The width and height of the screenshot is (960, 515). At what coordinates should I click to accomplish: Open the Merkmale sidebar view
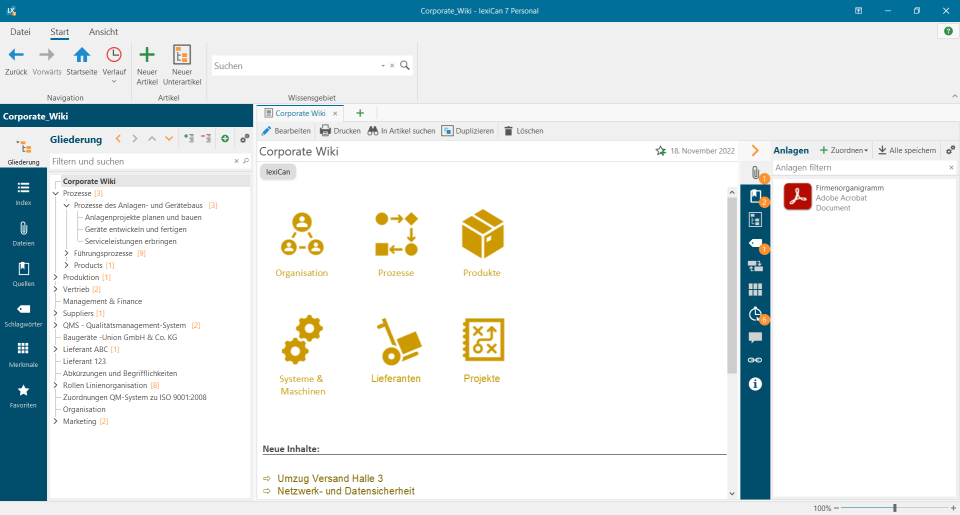click(x=23, y=355)
